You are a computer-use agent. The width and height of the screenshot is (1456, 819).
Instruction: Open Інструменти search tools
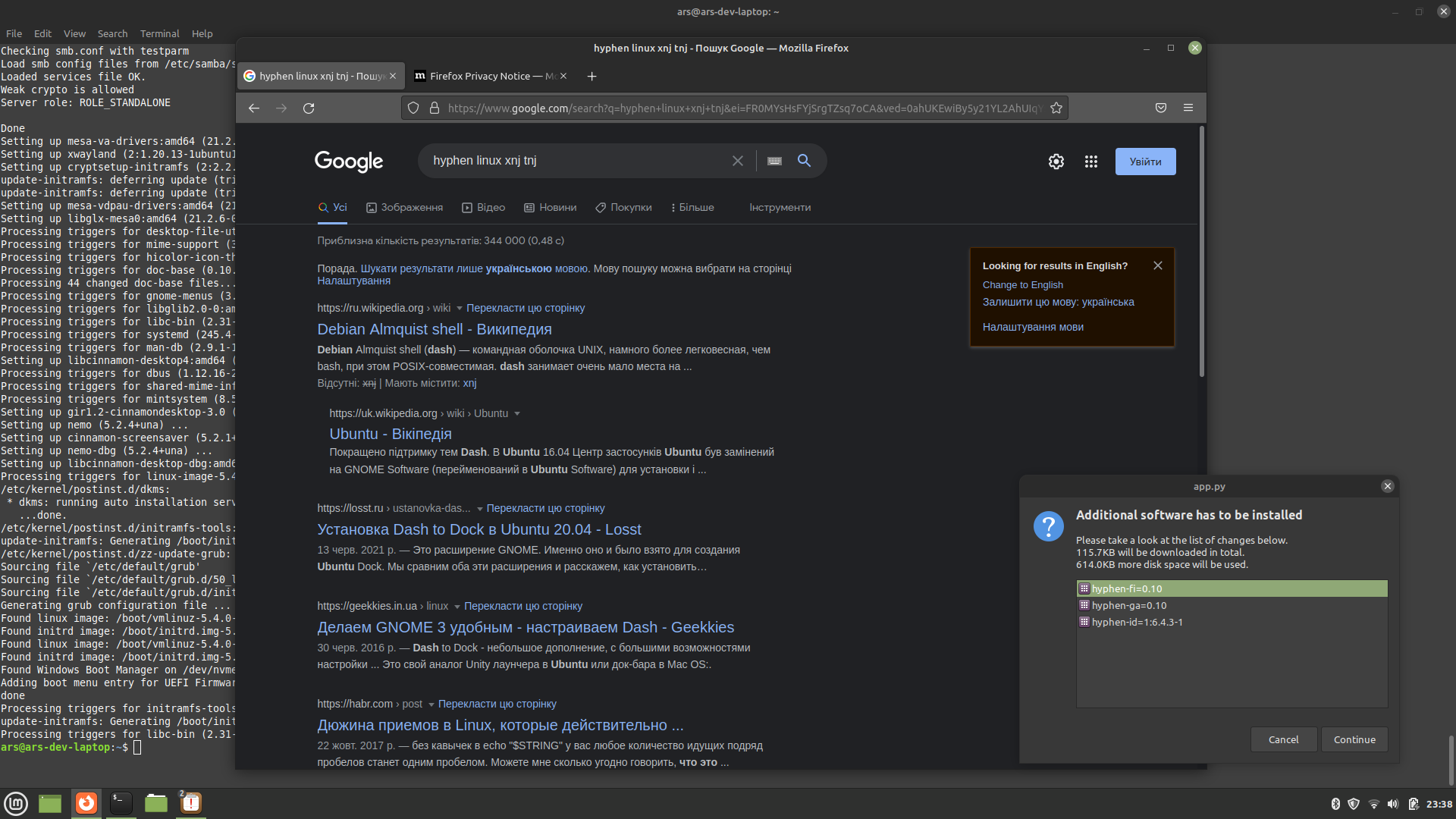point(780,207)
